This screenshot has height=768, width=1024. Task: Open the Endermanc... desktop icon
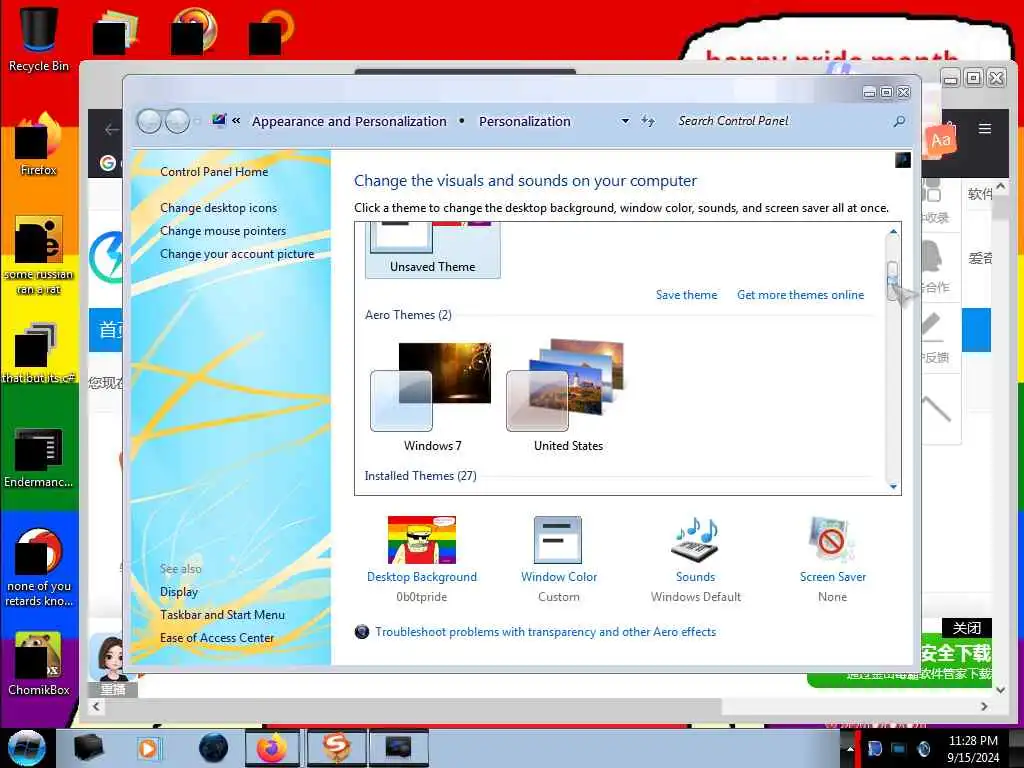click(38, 457)
